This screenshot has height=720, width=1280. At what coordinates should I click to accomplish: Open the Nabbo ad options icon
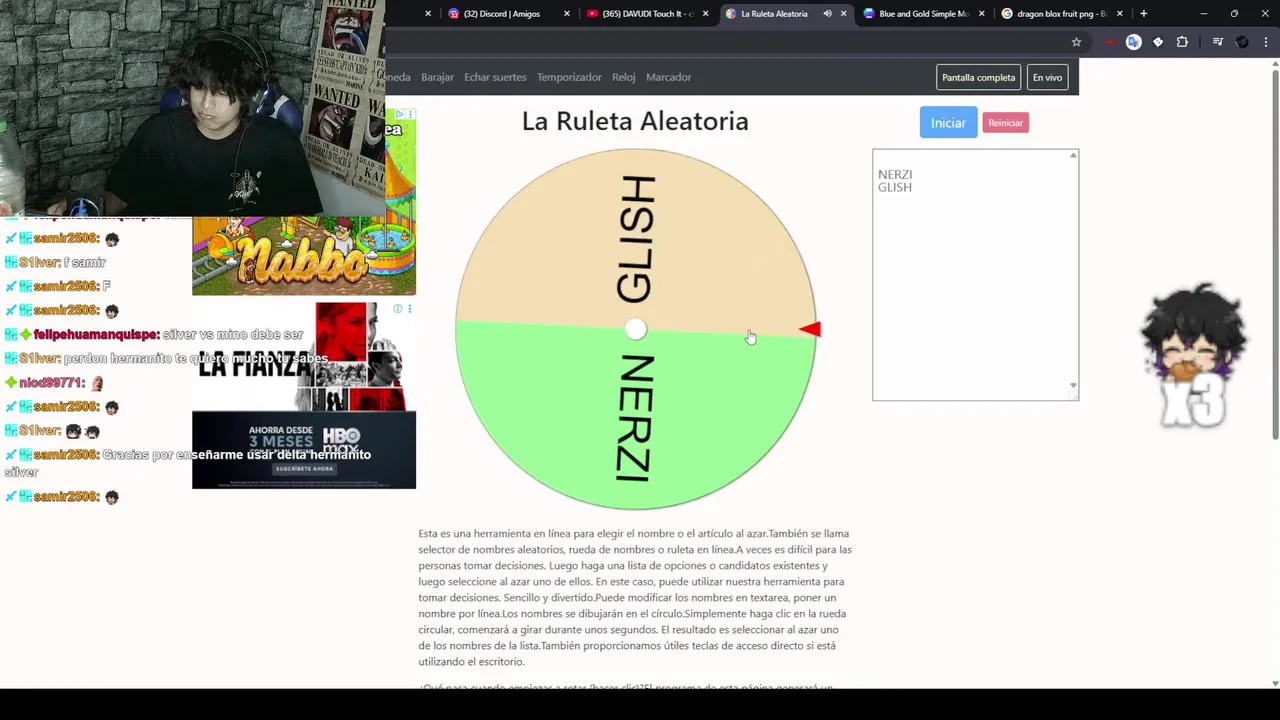[x=409, y=115]
